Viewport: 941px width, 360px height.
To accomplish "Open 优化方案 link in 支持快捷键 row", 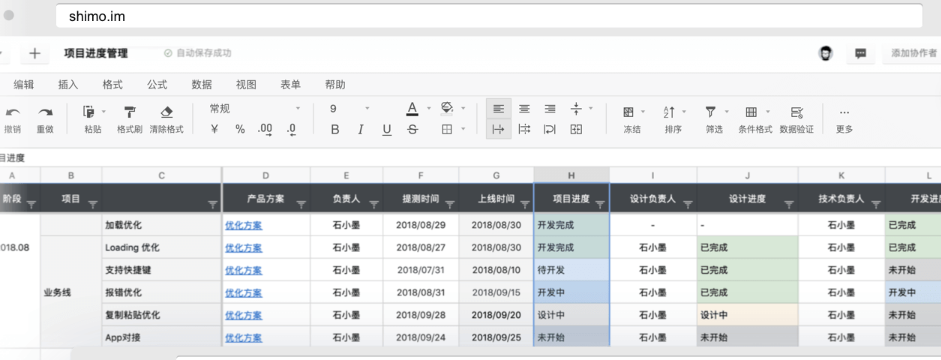I will click(x=244, y=270).
